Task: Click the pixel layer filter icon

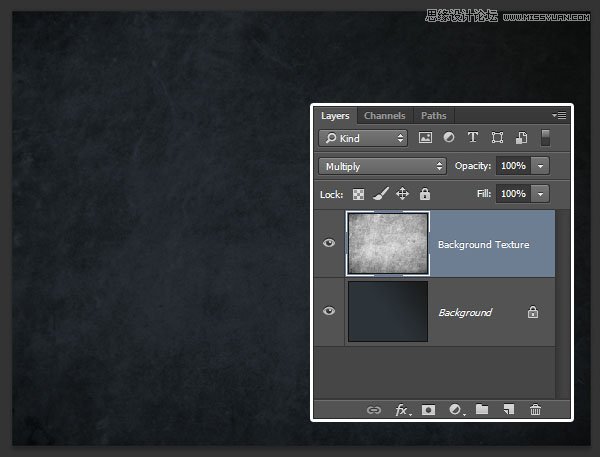Action: click(425, 138)
